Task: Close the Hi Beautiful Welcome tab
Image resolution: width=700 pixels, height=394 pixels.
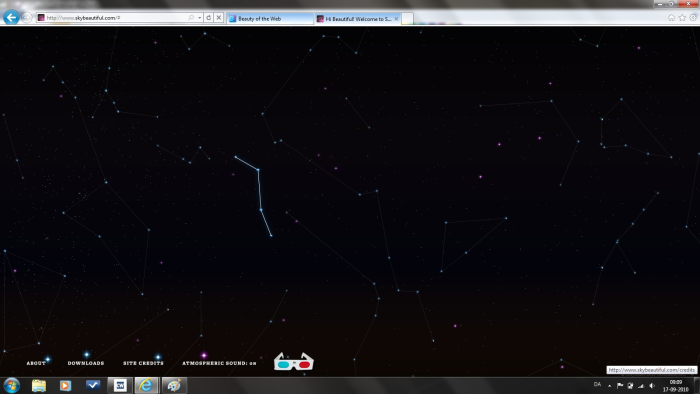Action: (x=396, y=19)
